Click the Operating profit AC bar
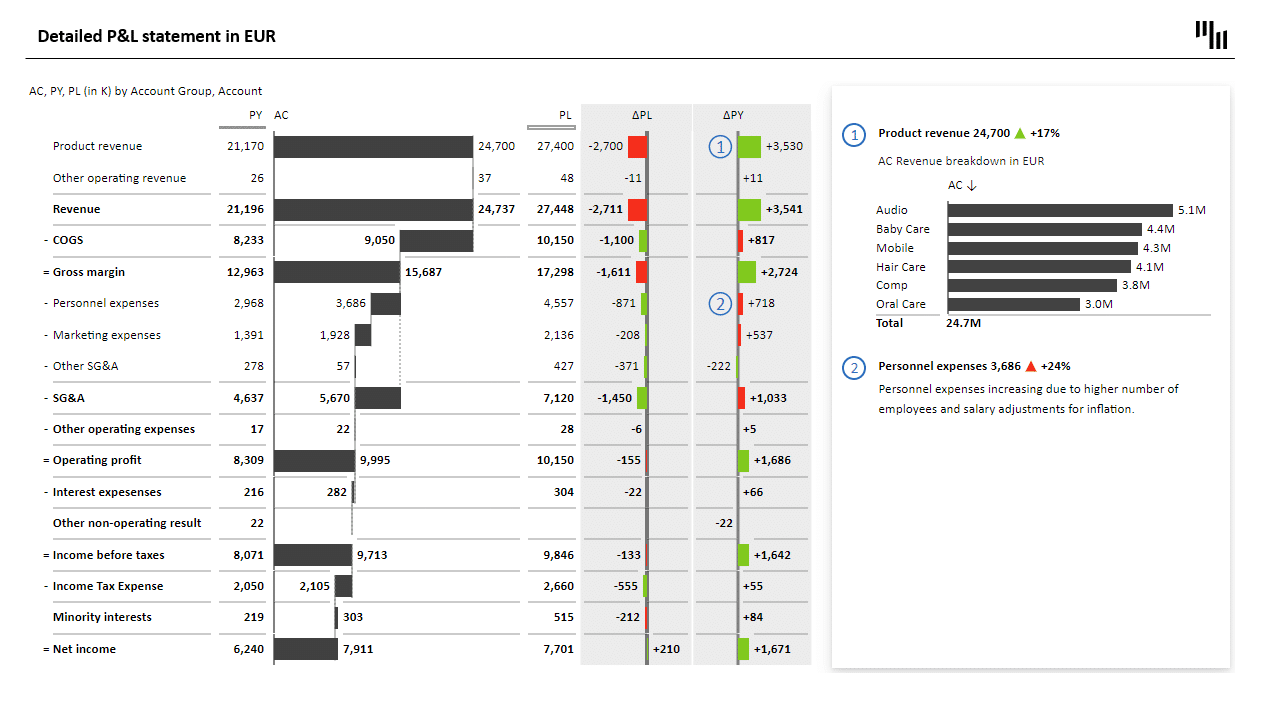The width and height of the screenshot is (1265, 706). pyautogui.click(x=315, y=460)
